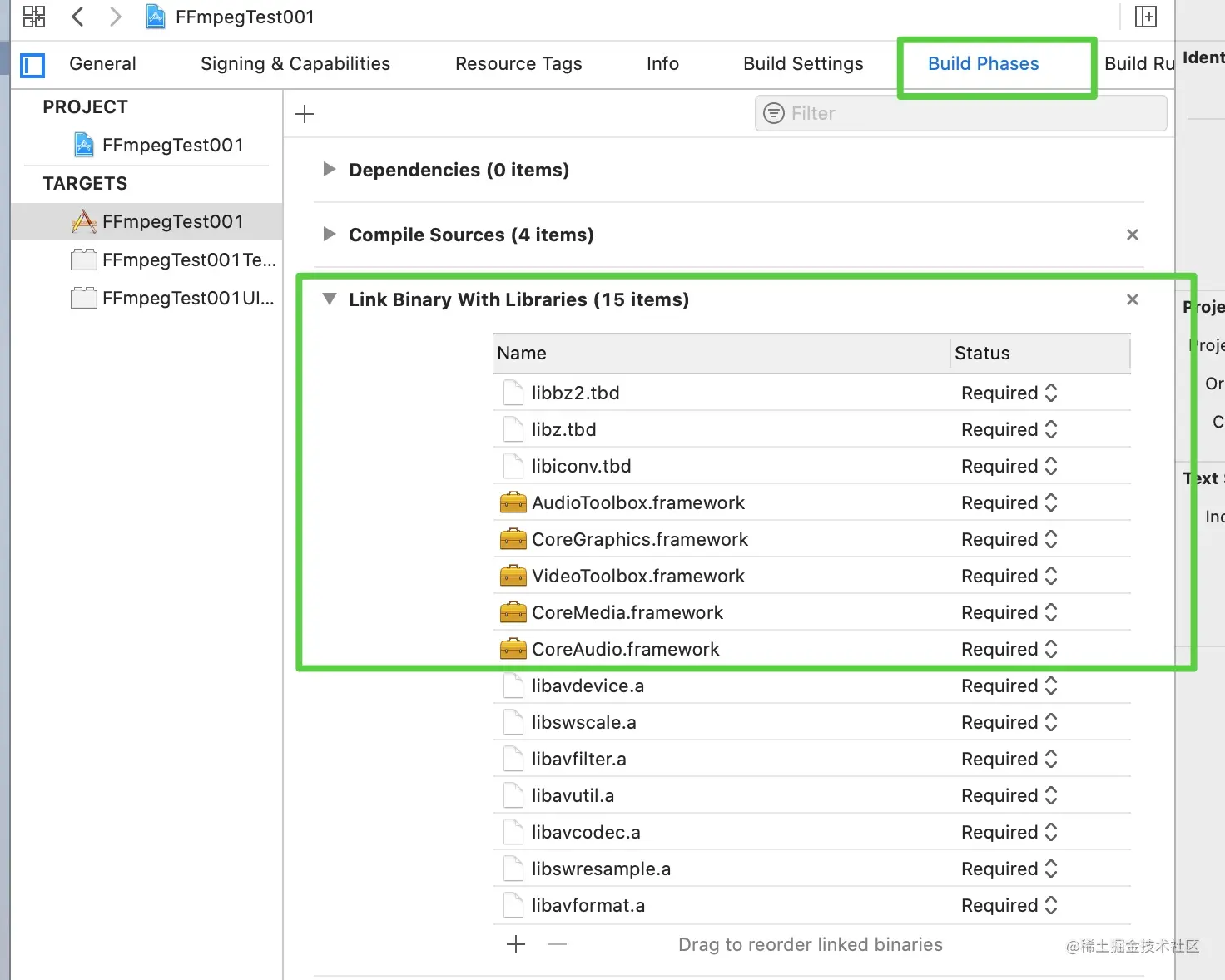
Task: Click the minus button to remove library
Action: [x=558, y=944]
